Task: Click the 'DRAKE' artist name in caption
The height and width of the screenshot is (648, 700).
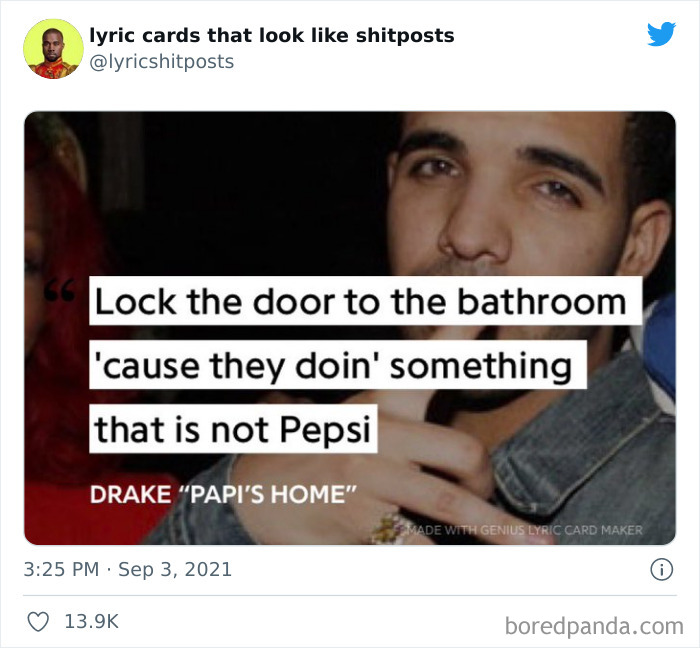Action: tap(130, 494)
